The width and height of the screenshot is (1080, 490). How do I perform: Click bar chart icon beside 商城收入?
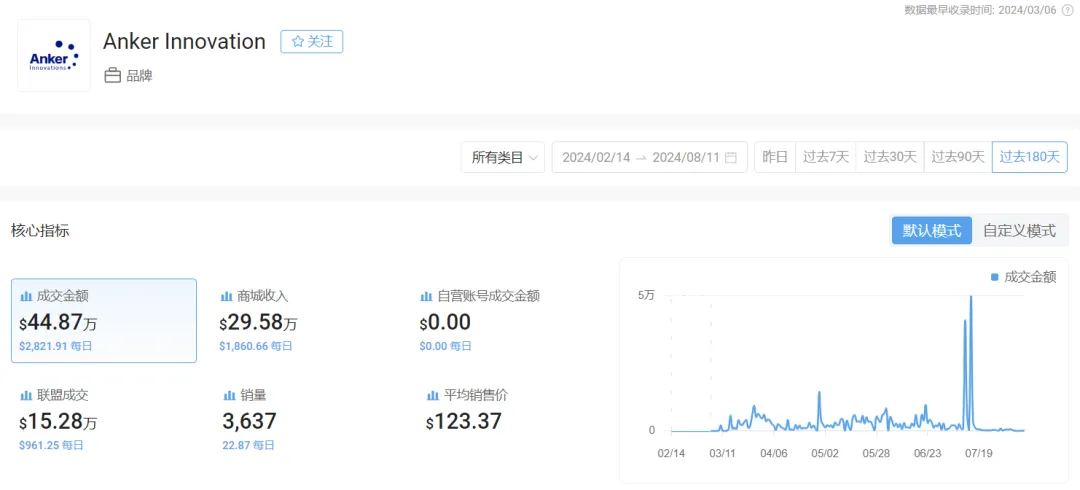[226, 296]
